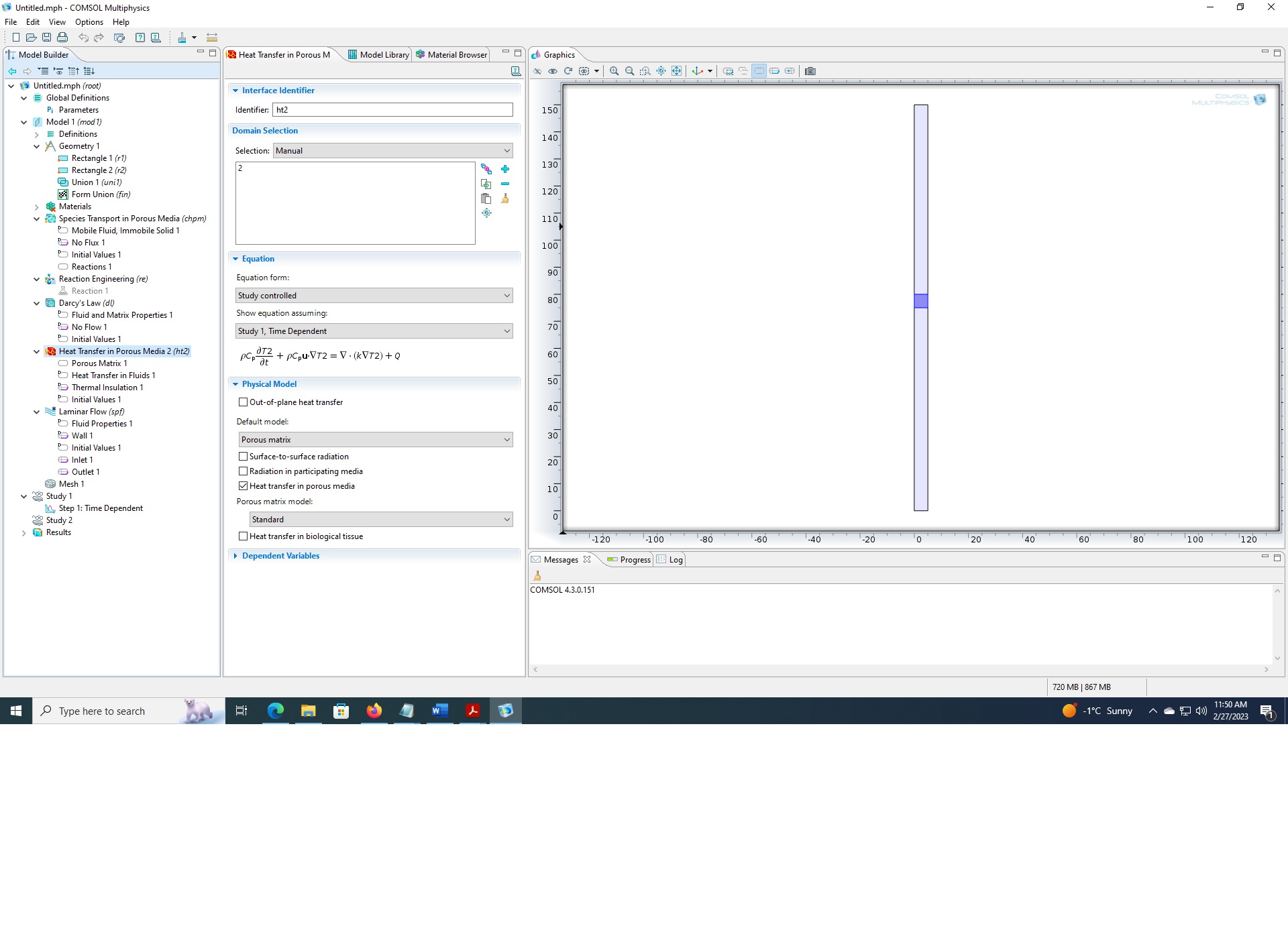Click the Zoom In graphics icon

(614, 71)
